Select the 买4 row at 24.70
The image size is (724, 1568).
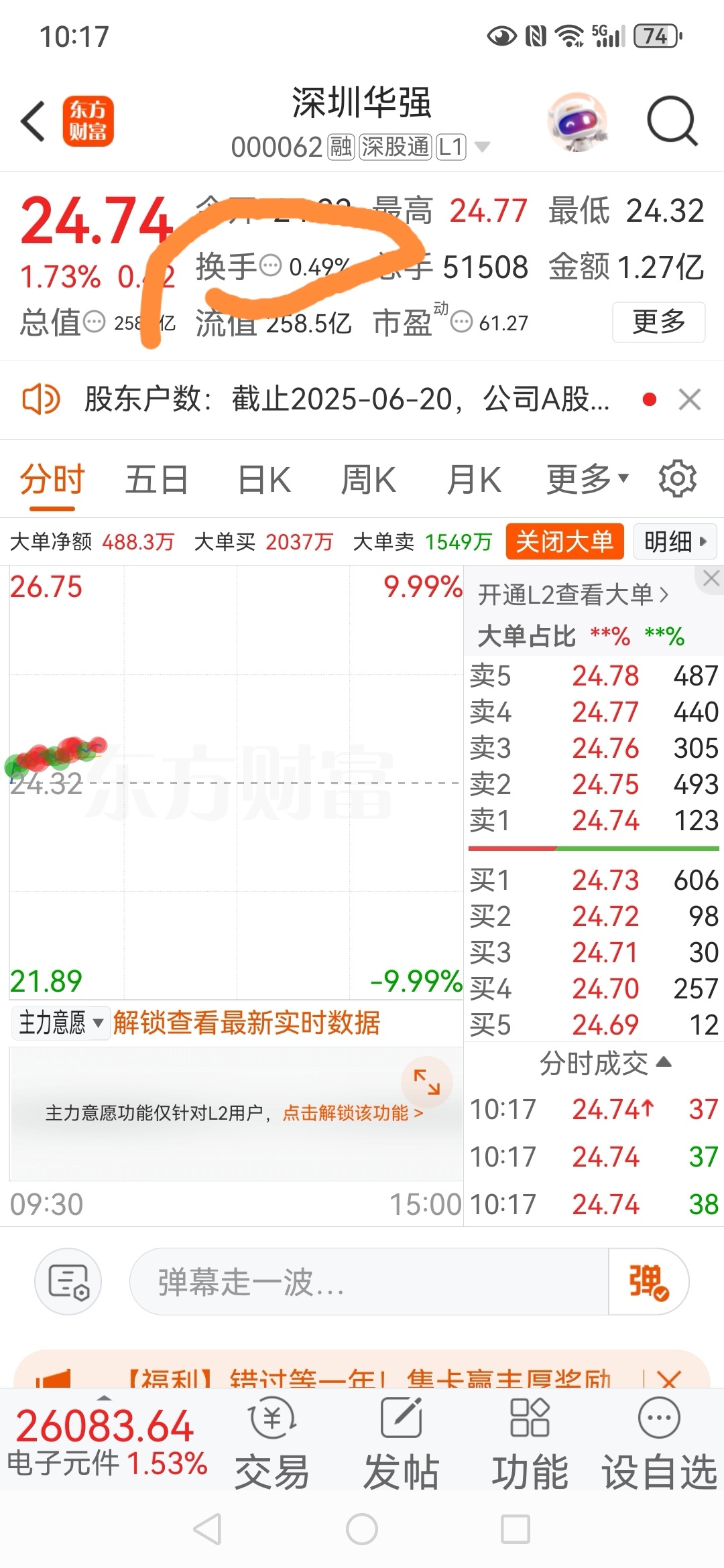pyautogui.click(x=594, y=988)
